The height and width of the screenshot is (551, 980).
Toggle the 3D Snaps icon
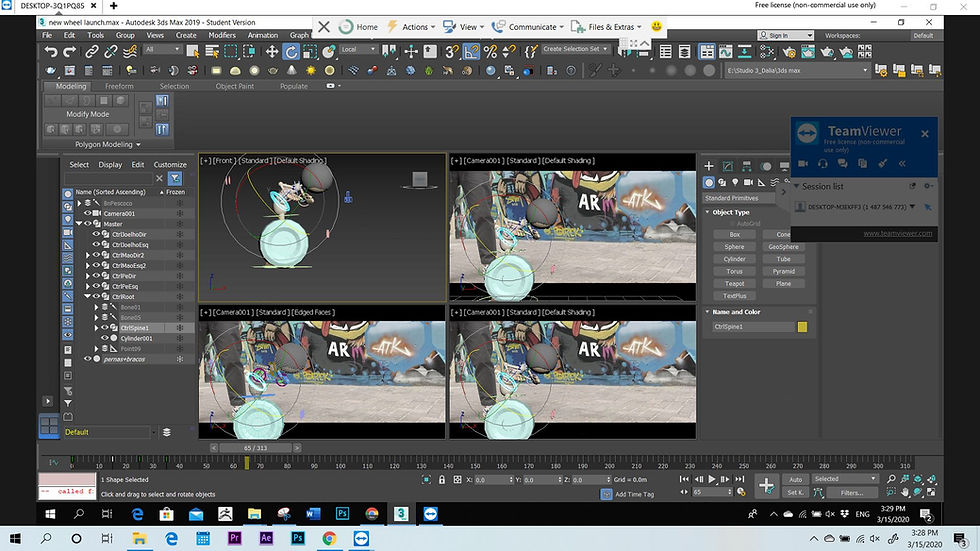click(452, 52)
